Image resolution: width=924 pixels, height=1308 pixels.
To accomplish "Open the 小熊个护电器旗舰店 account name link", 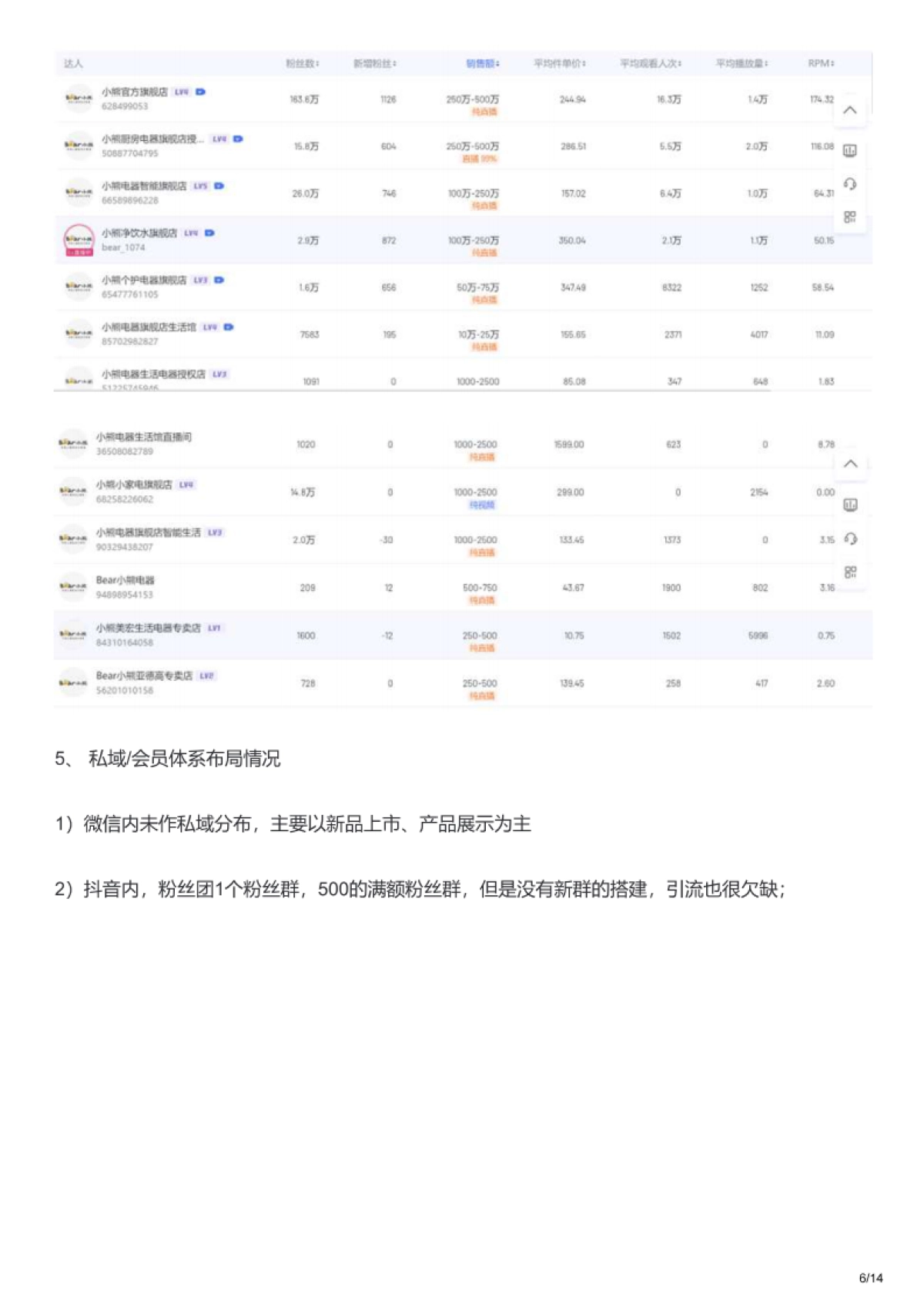I will coord(144,280).
